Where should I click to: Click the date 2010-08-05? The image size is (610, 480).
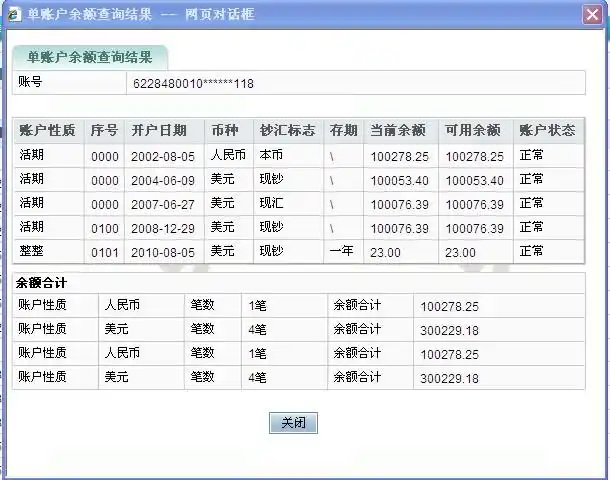tap(163, 253)
